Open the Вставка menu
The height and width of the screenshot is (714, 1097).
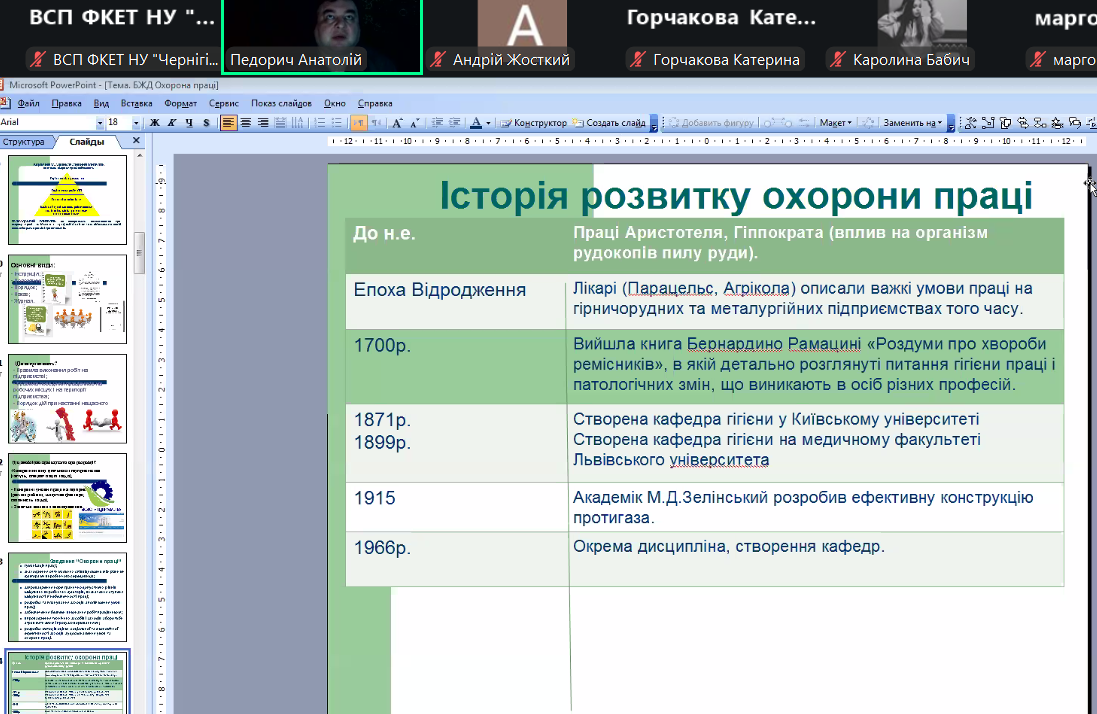(x=137, y=103)
